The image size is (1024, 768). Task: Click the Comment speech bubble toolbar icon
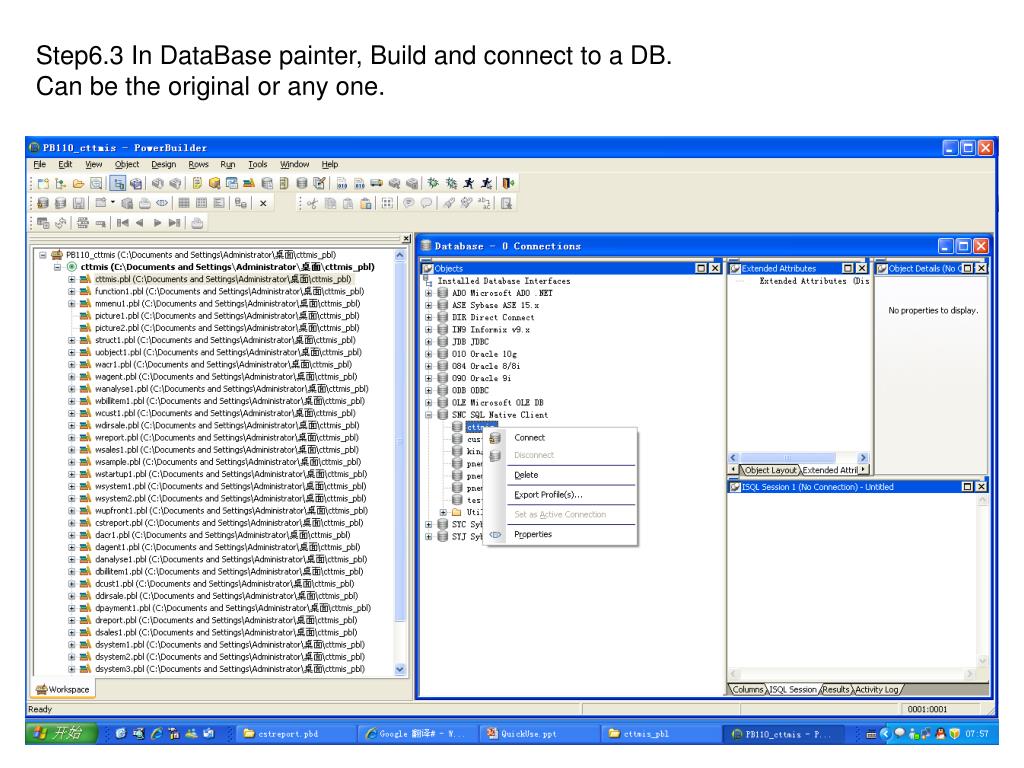[x=409, y=203]
